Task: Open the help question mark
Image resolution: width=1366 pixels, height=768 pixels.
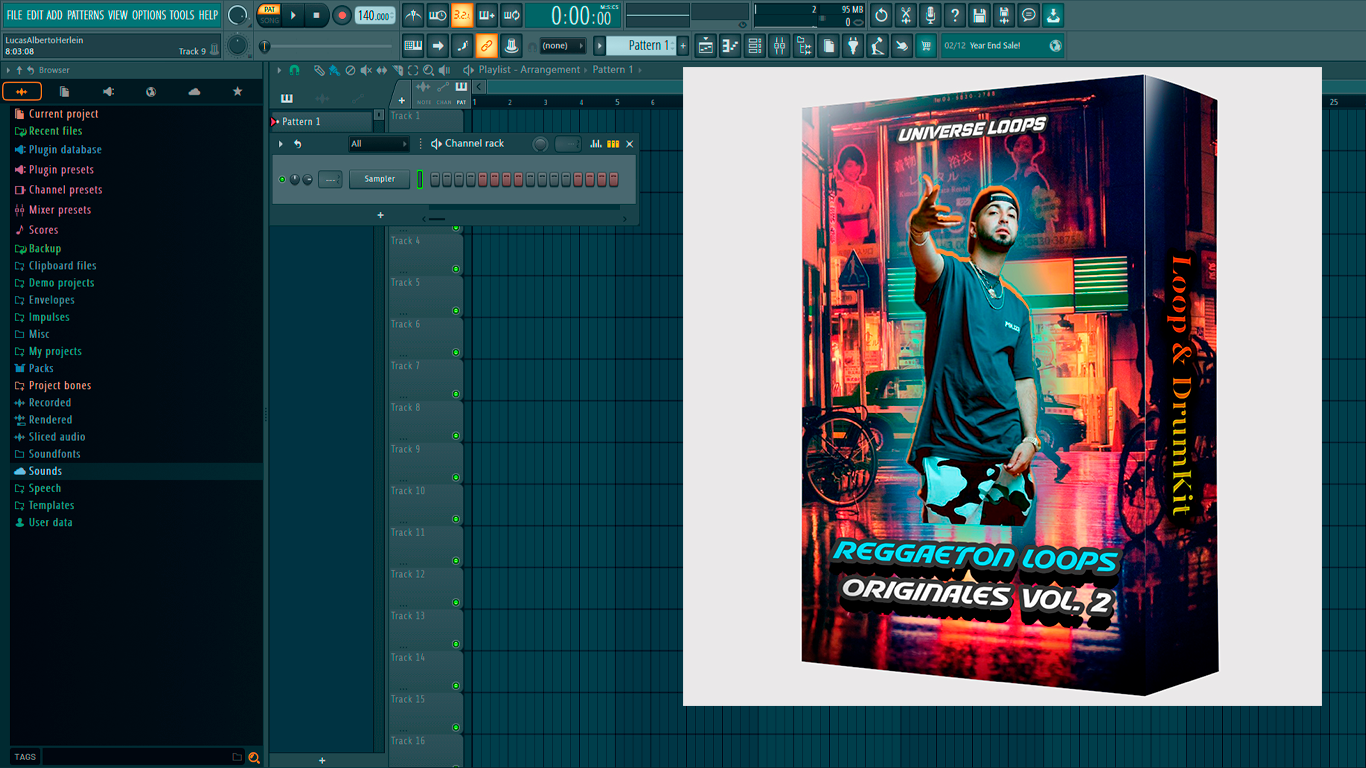Action: tap(955, 16)
